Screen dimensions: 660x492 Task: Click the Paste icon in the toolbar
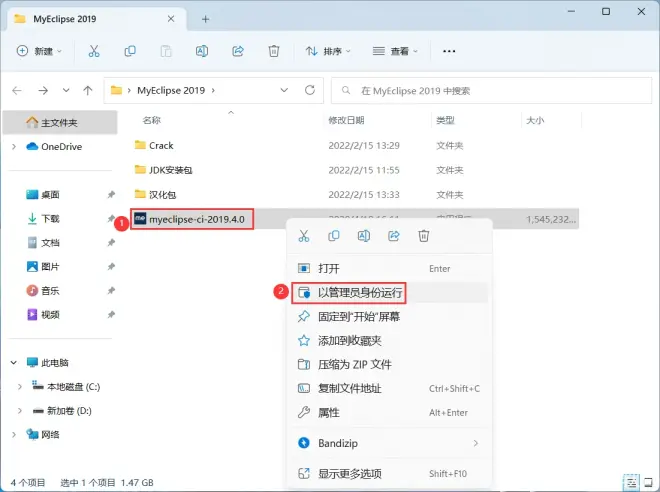pyautogui.click(x=166, y=51)
